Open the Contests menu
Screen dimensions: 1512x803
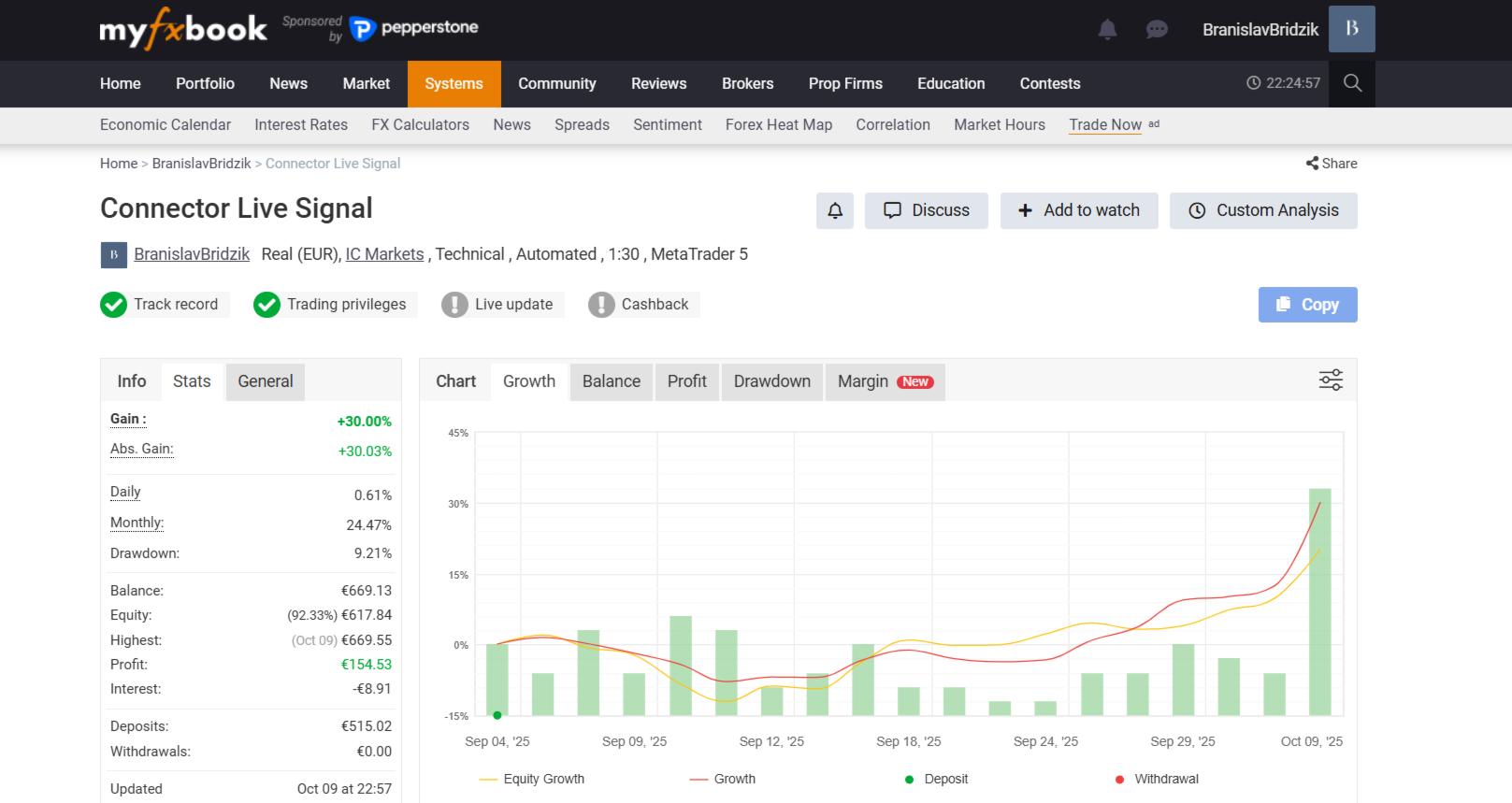click(1050, 84)
